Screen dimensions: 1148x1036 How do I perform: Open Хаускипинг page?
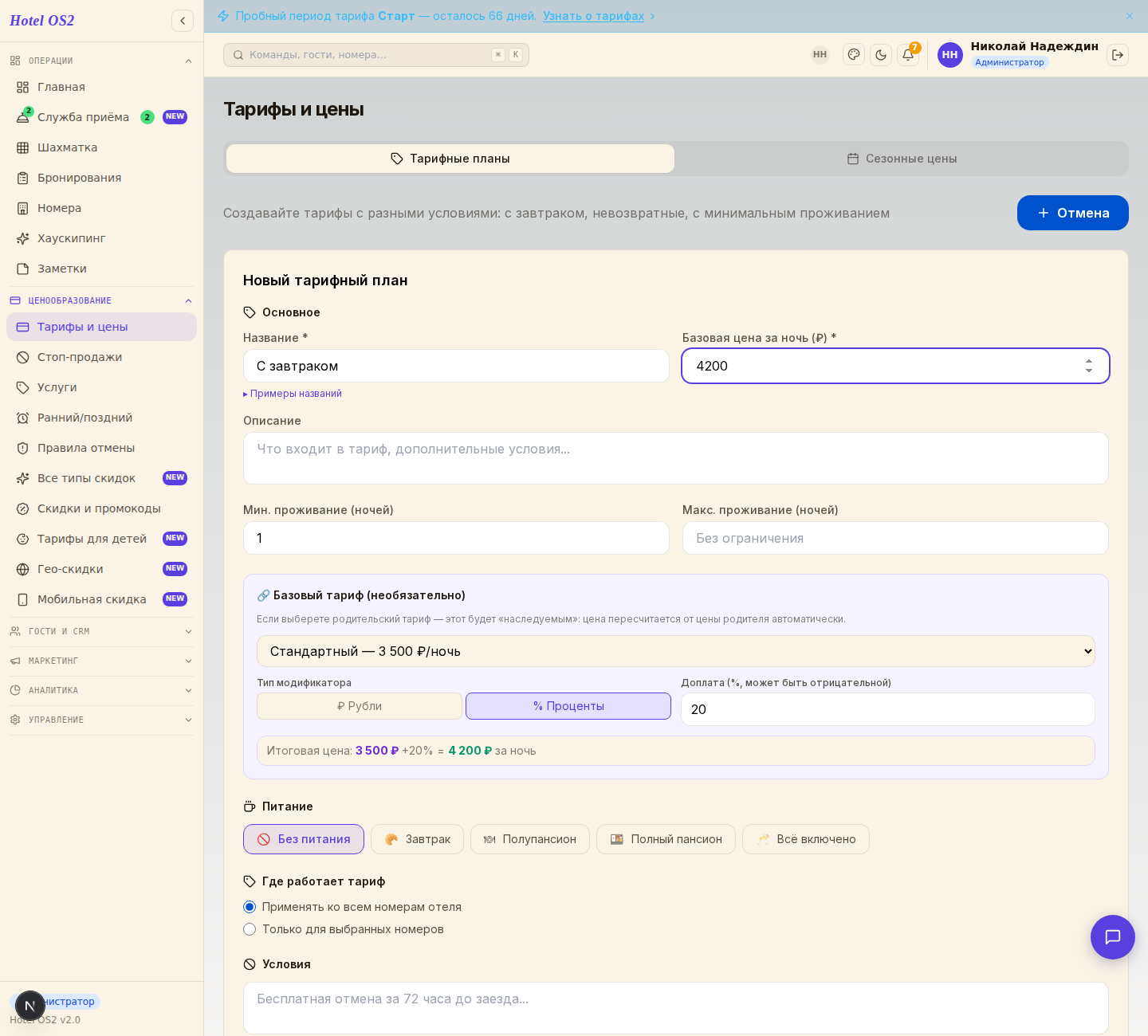[x=101, y=238]
